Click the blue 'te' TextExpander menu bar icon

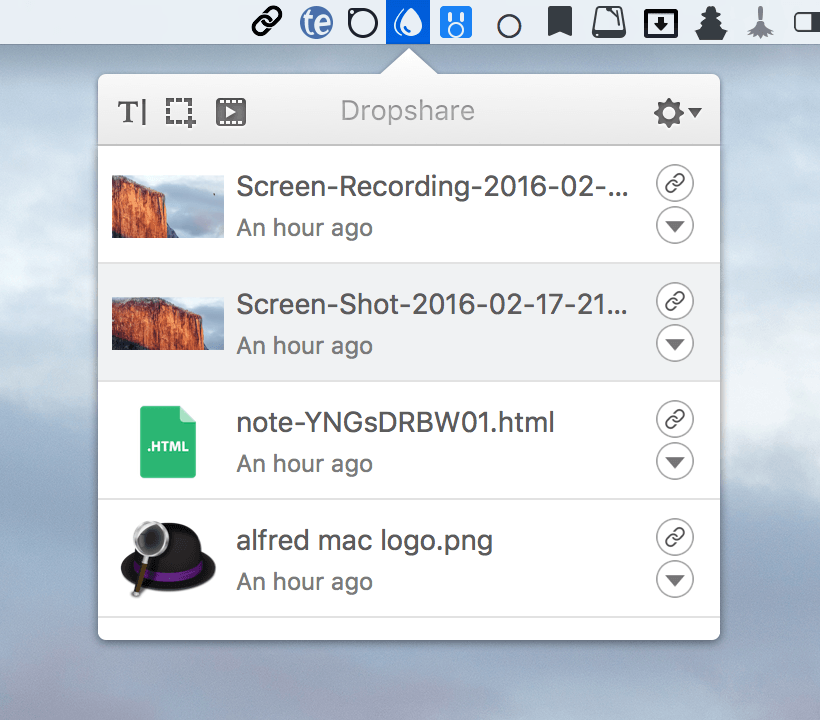click(316, 22)
